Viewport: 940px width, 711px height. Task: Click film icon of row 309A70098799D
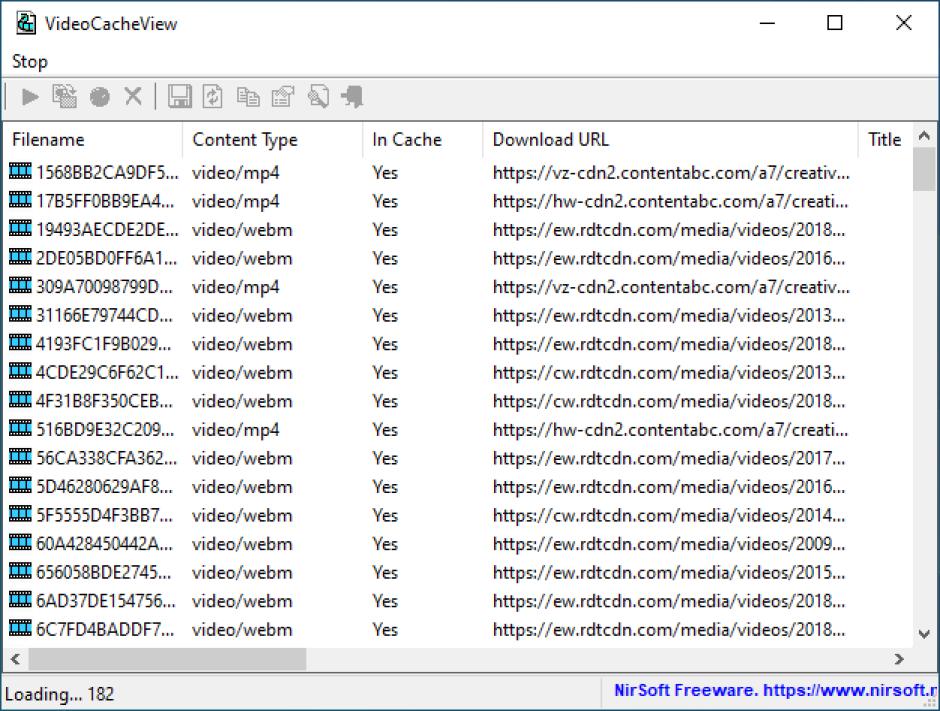[20, 285]
